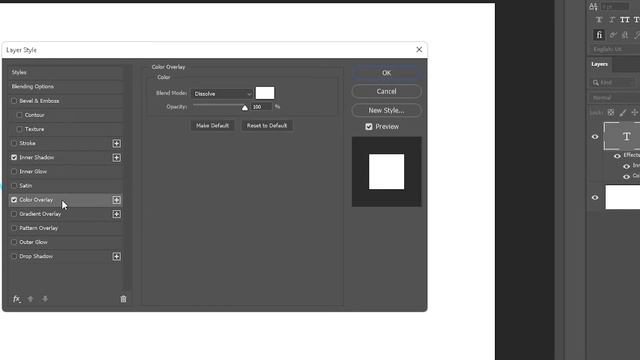
Task: Confirm with the OK button
Action: click(386, 73)
